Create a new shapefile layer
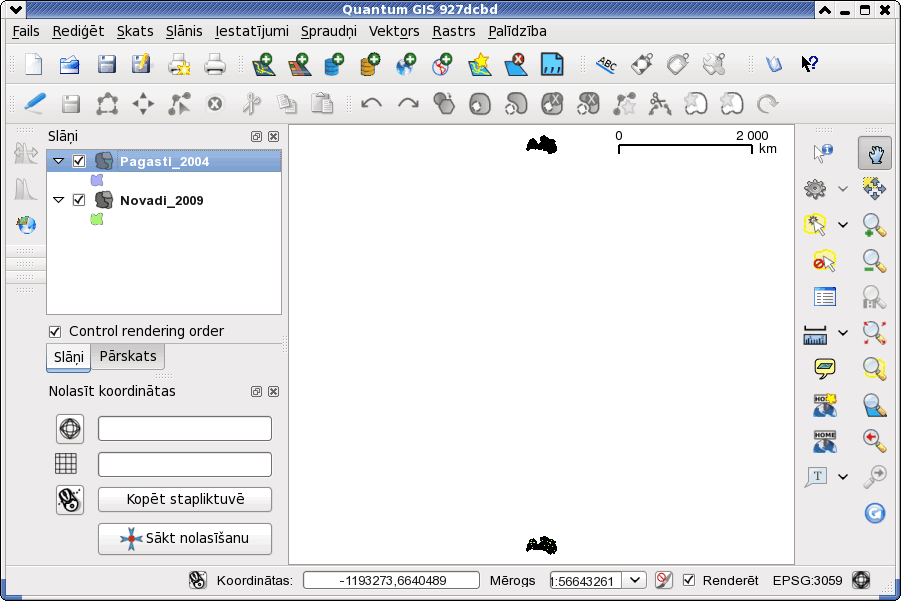This screenshot has width=901, height=601. click(480, 64)
